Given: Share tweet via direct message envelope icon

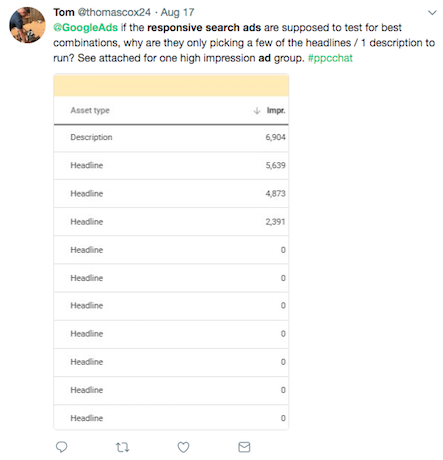Looking at the screenshot, I should (244, 447).
